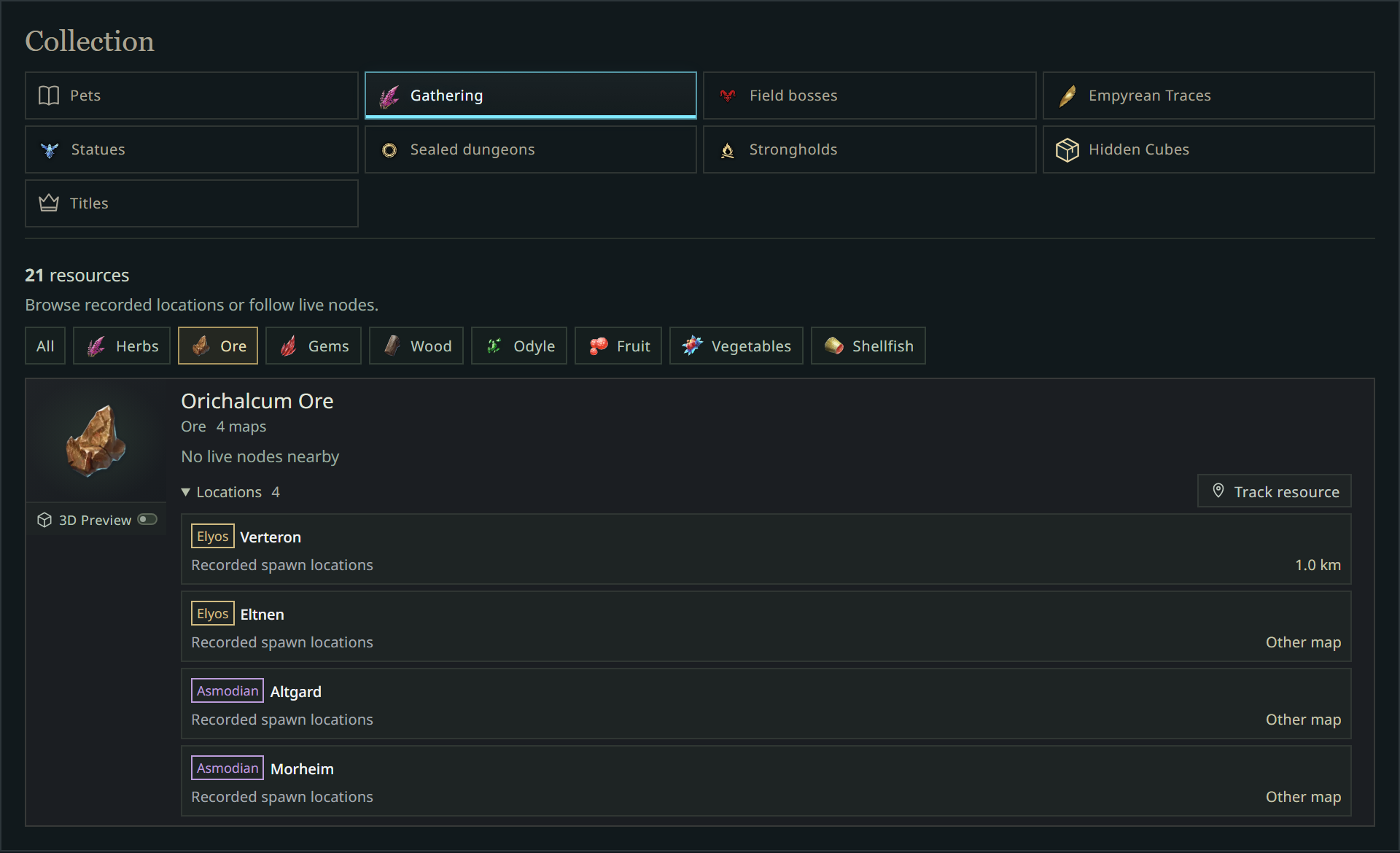Click the Ore filter rock icon
This screenshot has height=853, width=1400.
click(x=201, y=346)
